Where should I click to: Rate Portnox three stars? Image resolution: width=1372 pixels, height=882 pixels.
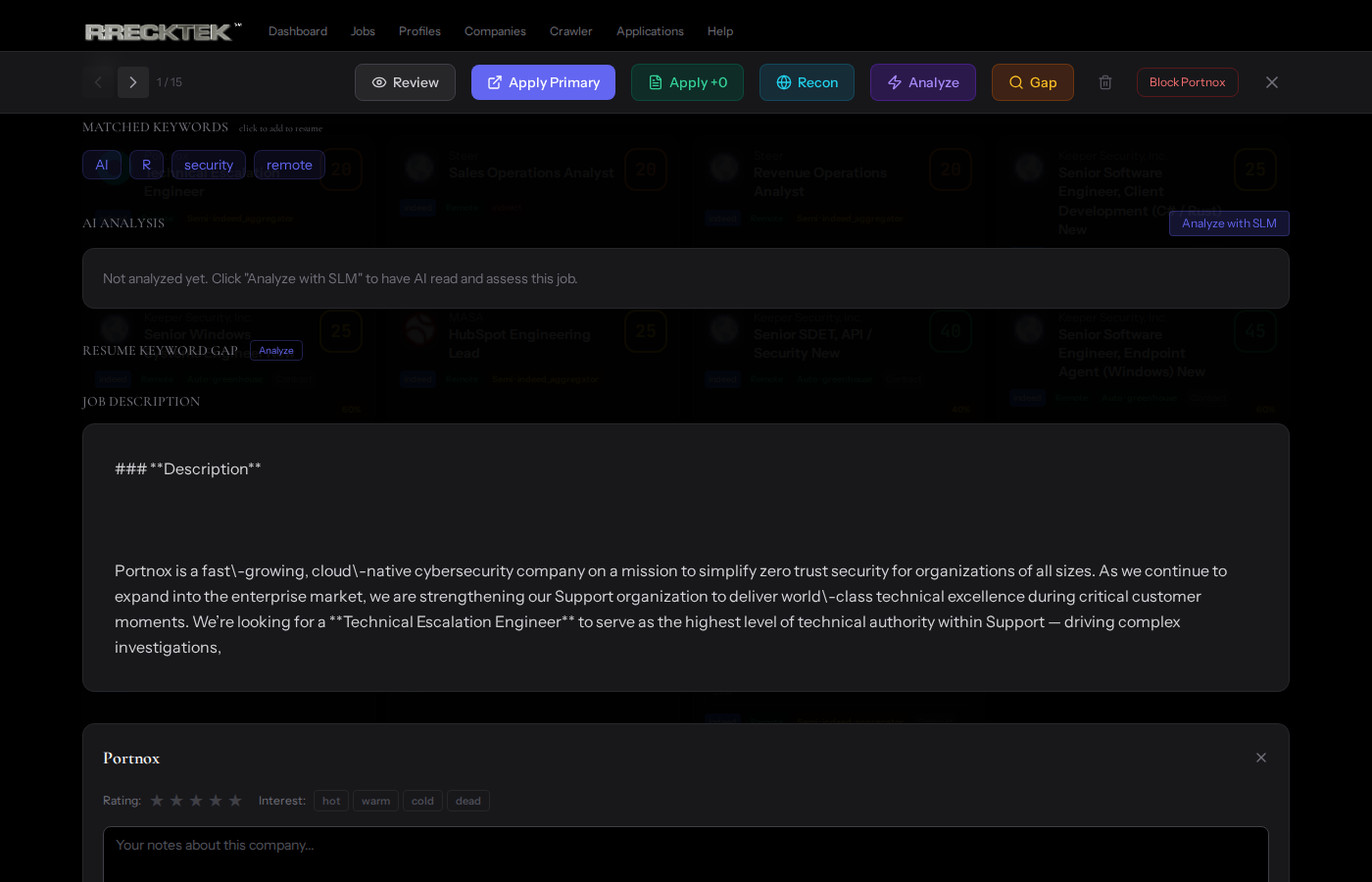click(196, 801)
